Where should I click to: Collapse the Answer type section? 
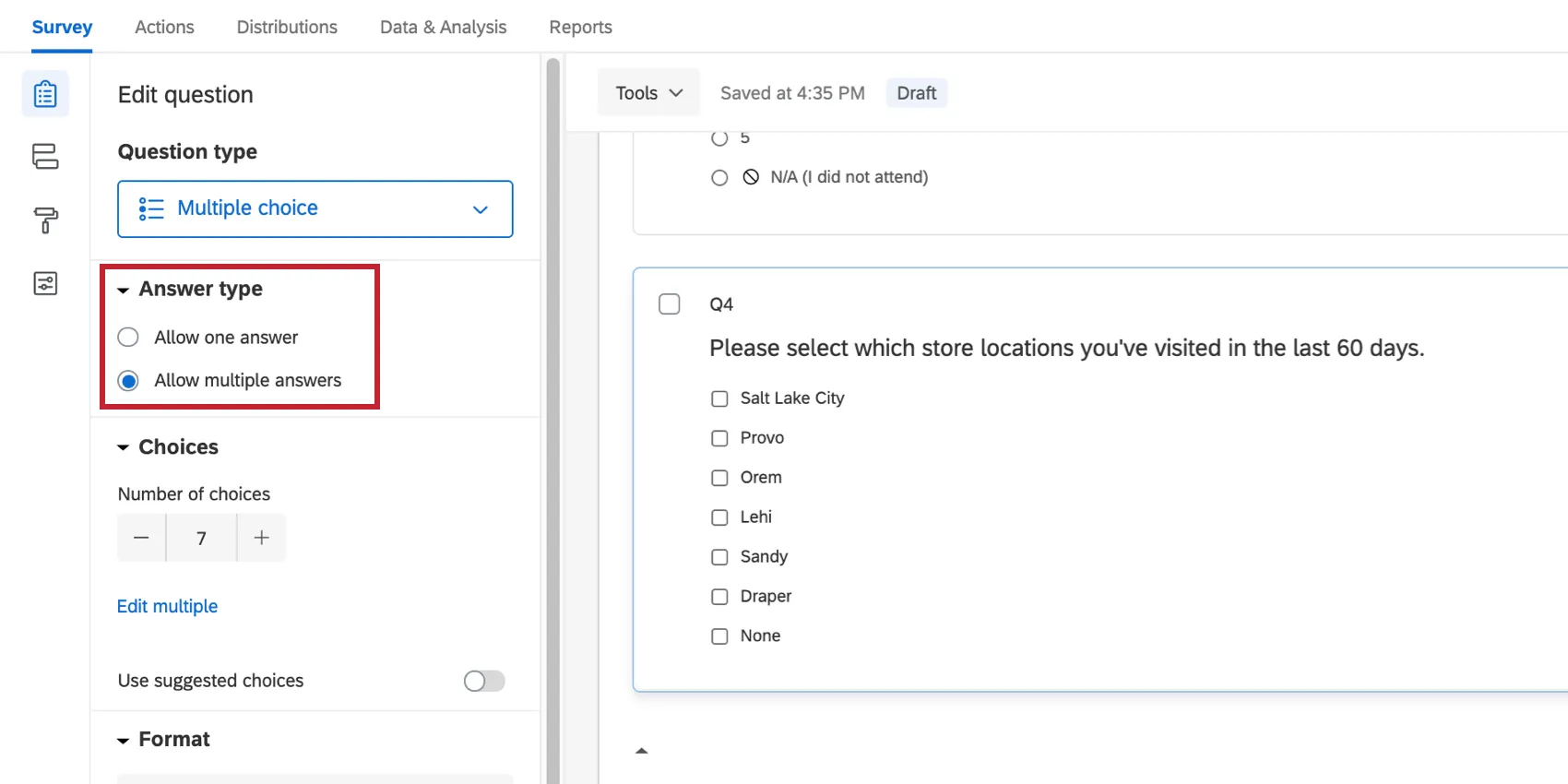[124, 290]
